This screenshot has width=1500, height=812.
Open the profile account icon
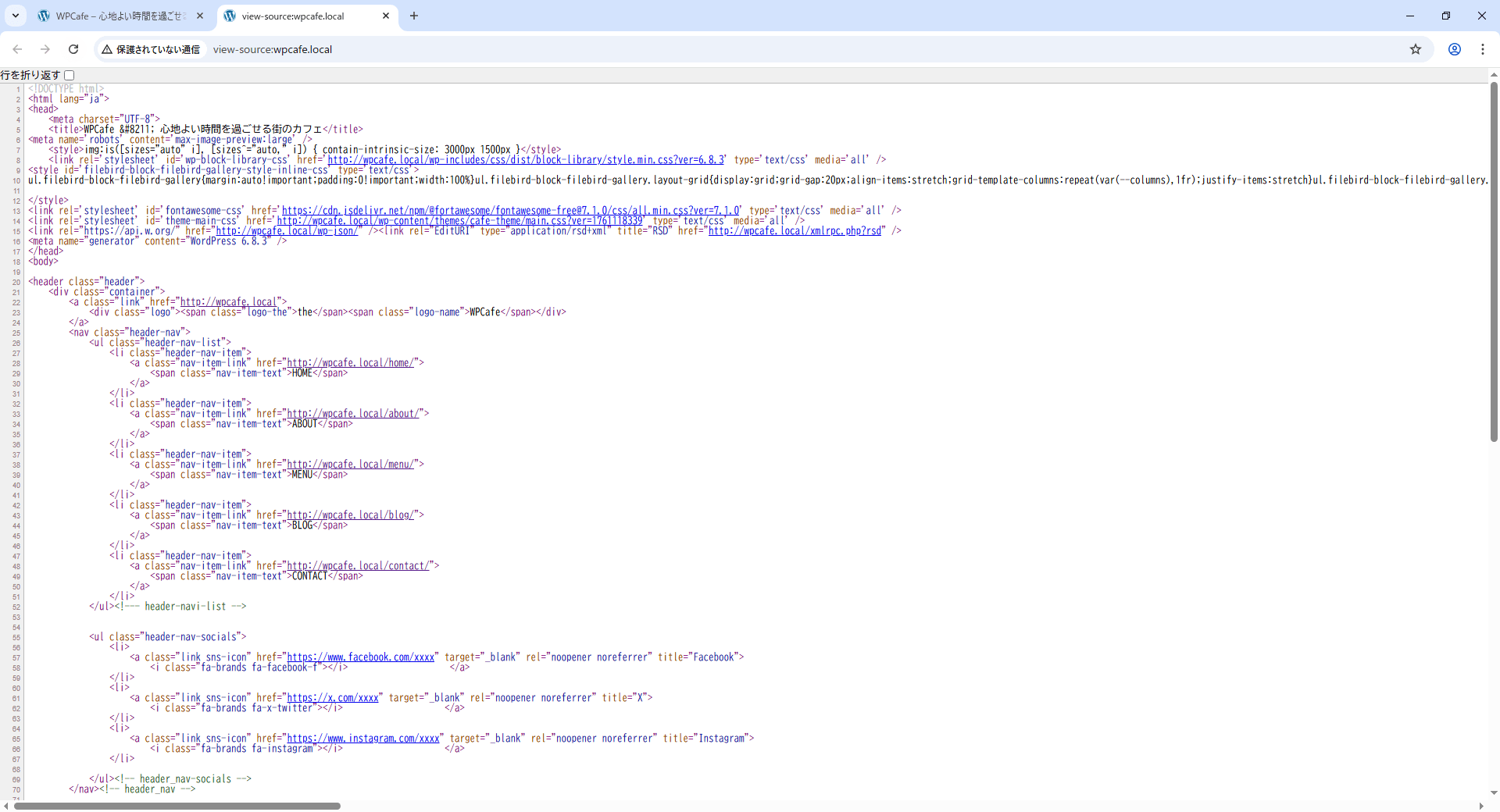(1454, 49)
